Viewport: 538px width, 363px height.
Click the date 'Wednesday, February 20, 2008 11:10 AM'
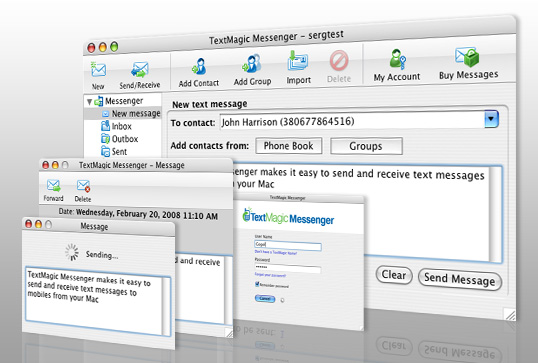pos(147,214)
